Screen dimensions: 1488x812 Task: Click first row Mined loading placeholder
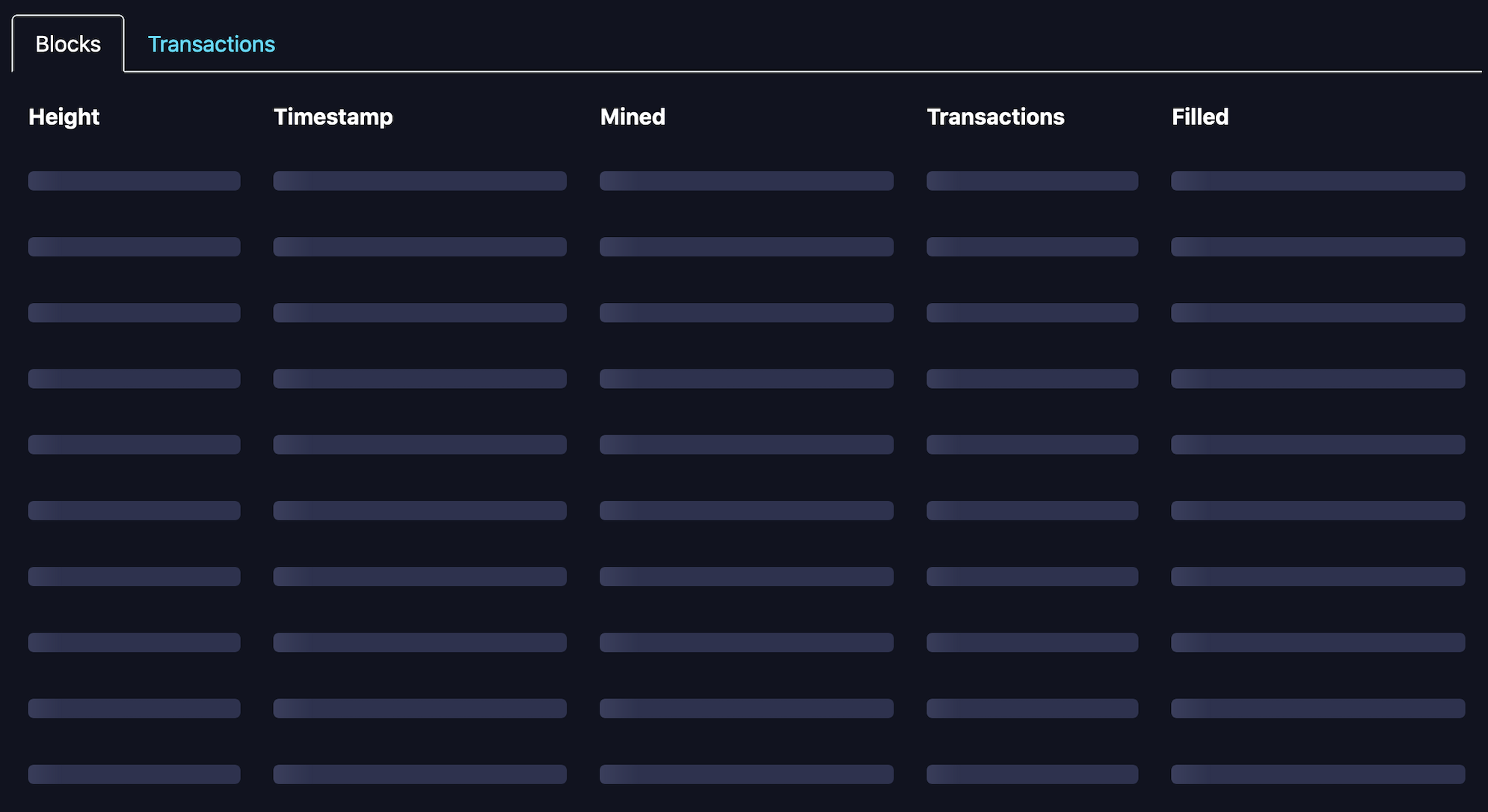[x=746, y=181]
